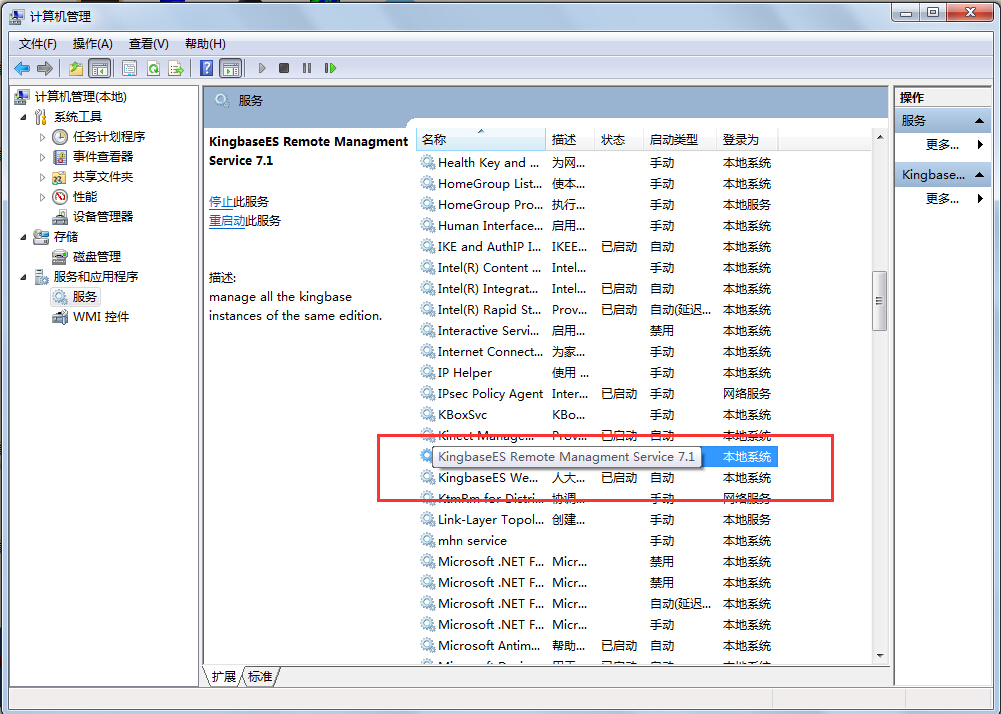Expand the 共享文件夹 node triangle

(42, 178)
